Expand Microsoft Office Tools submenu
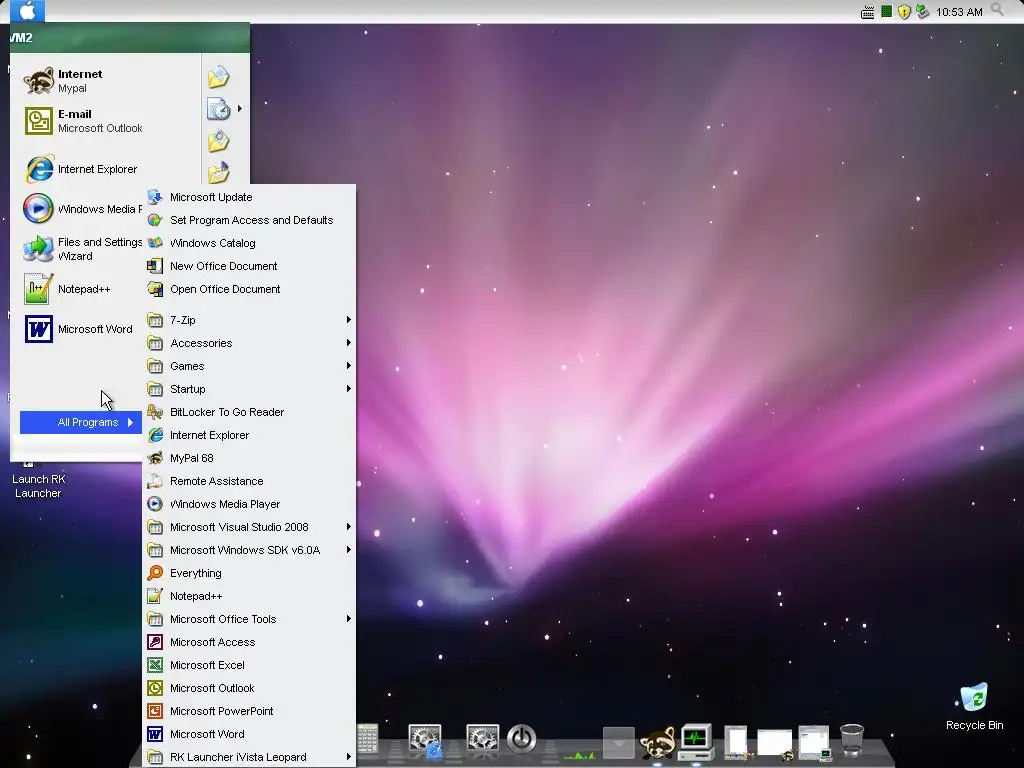 249,619
